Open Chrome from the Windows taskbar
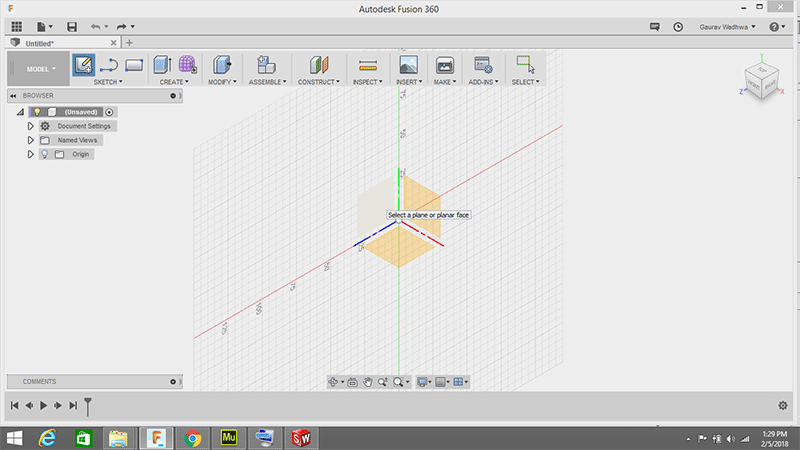Screen dimensions: 800x450 [192, 438]
